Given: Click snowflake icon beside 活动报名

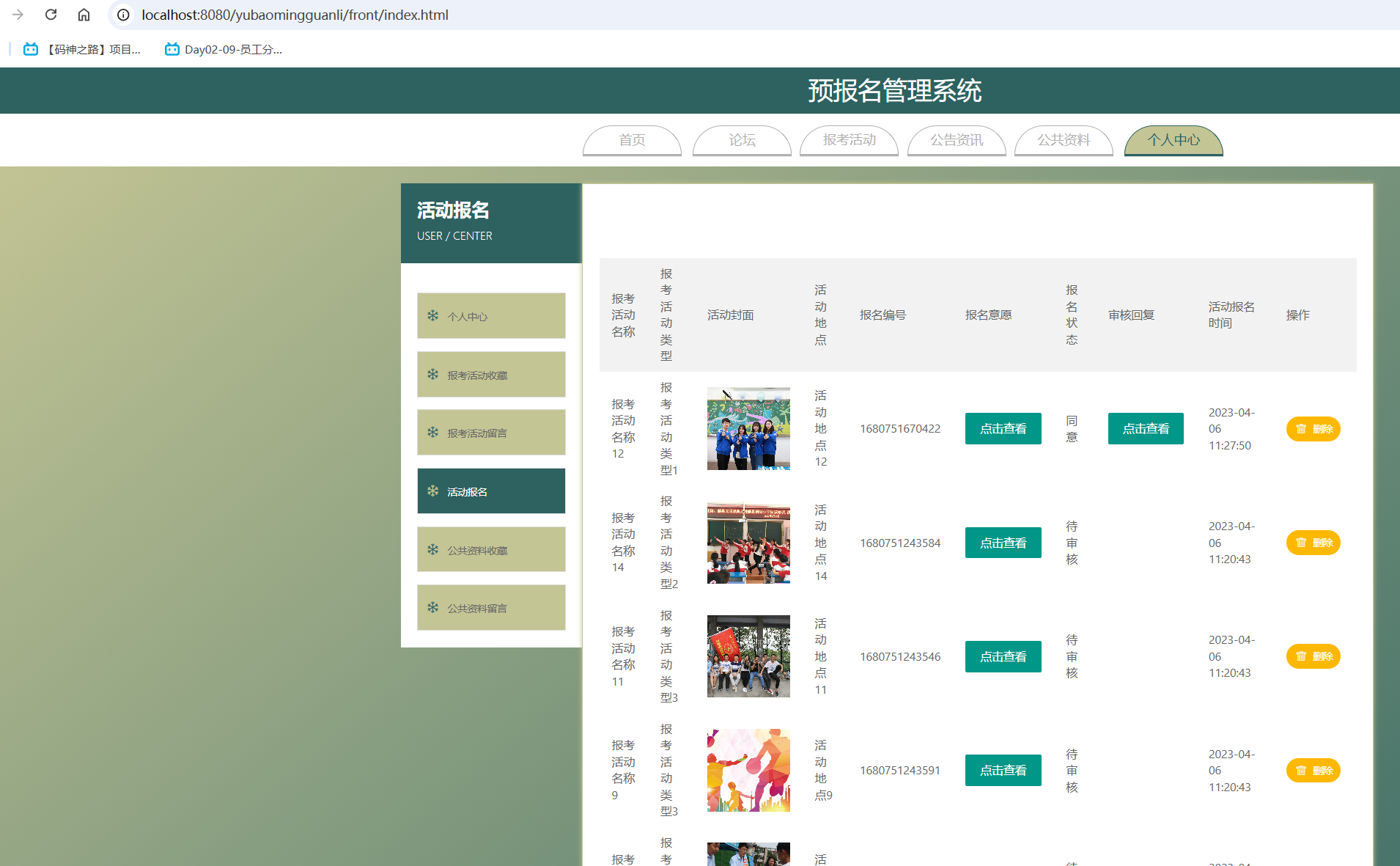Looking at the screenshot, I should (432, 491).
